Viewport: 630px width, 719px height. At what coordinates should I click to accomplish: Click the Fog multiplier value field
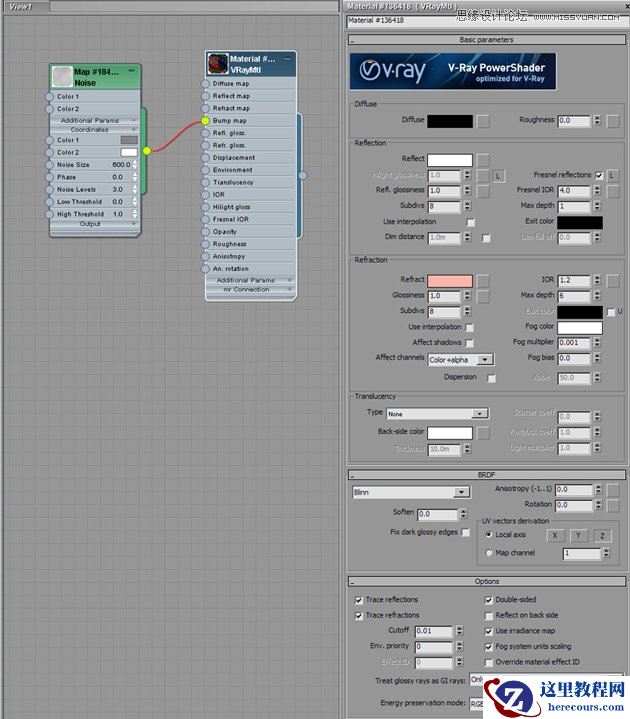point(574,343)
